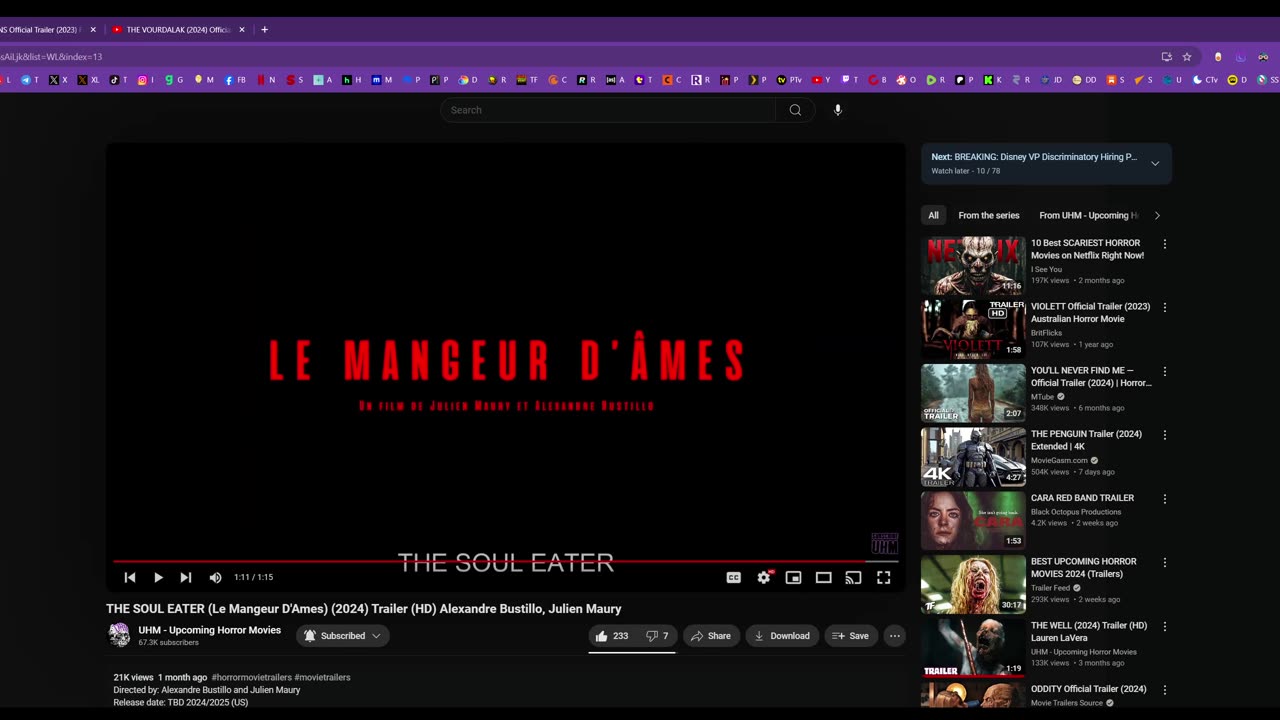Open the Netflix N bookmark

tap(266, 80)
